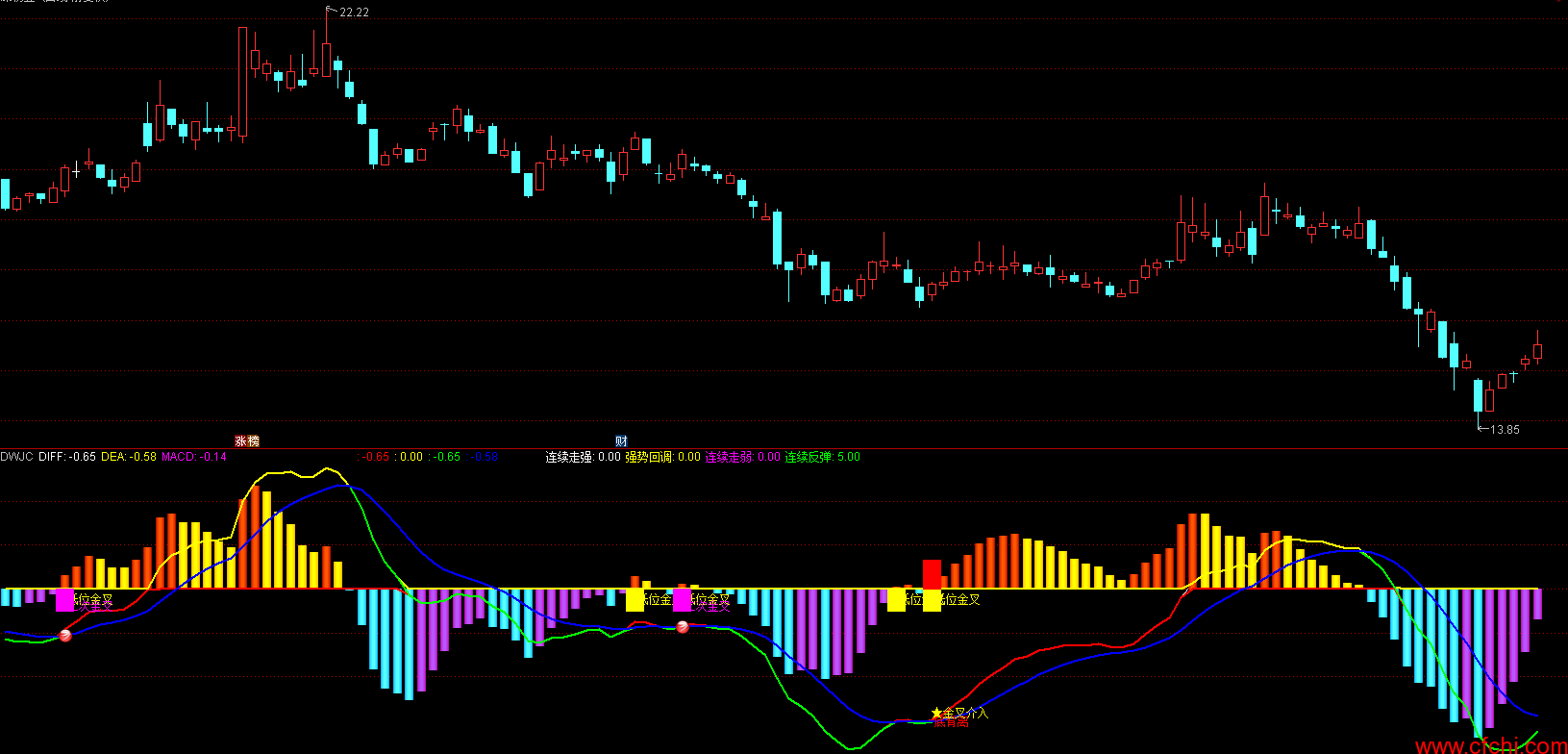Click the 金叉介入 signal label
The height and width of the screenshot is (754, 1568).
965,714
